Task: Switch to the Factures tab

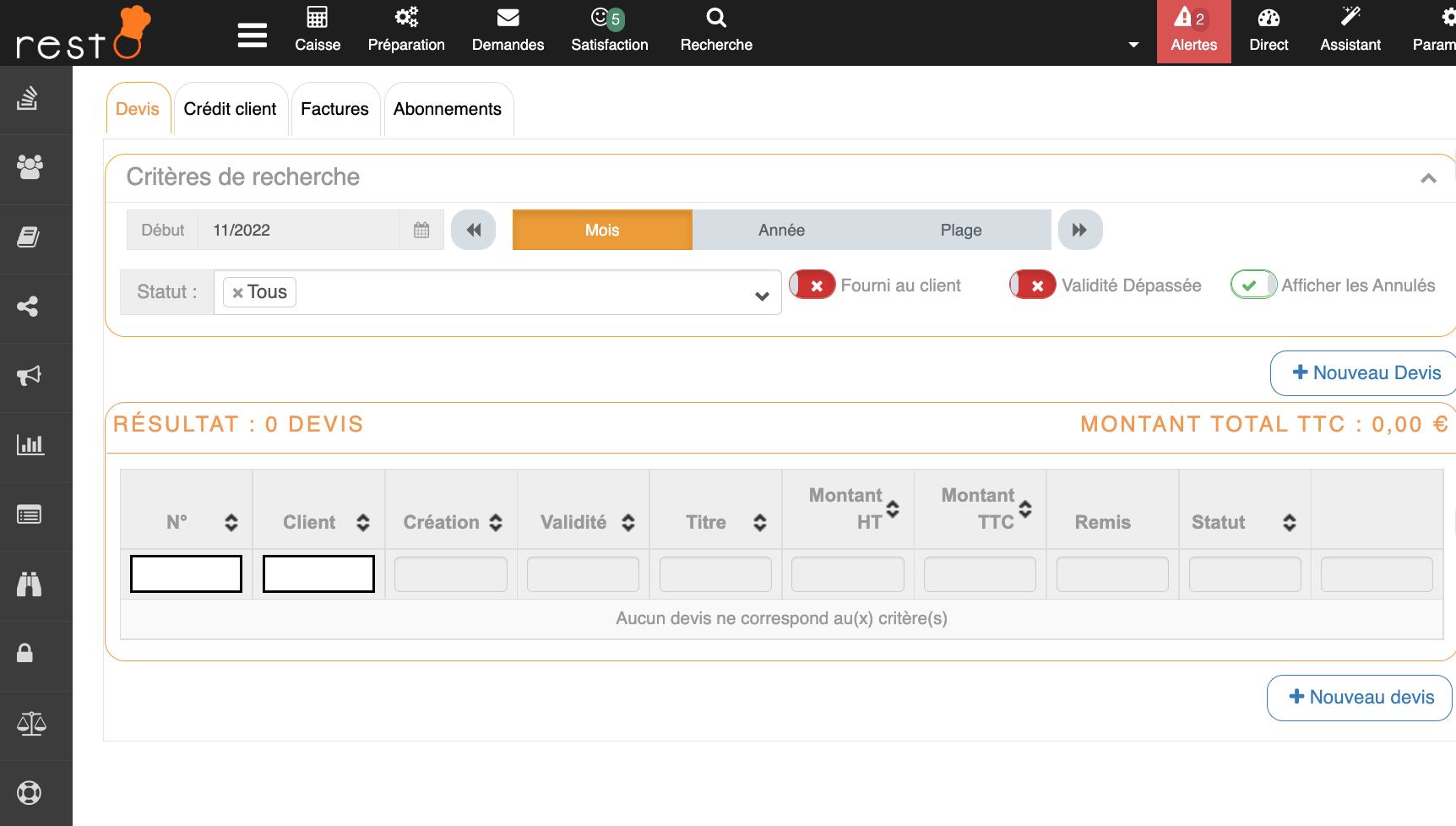Action: pyautogui.click(x=334, y=109)
